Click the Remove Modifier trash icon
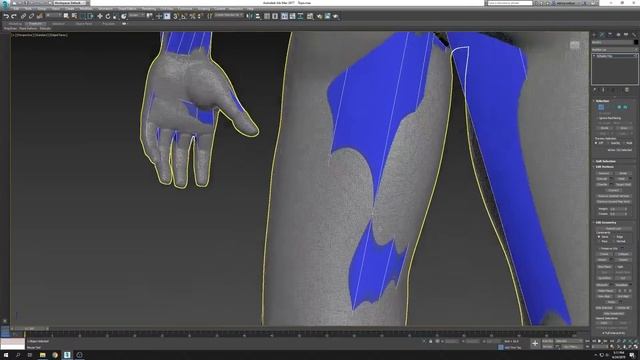This screenshot has height=360, width=640. point(627,90)
